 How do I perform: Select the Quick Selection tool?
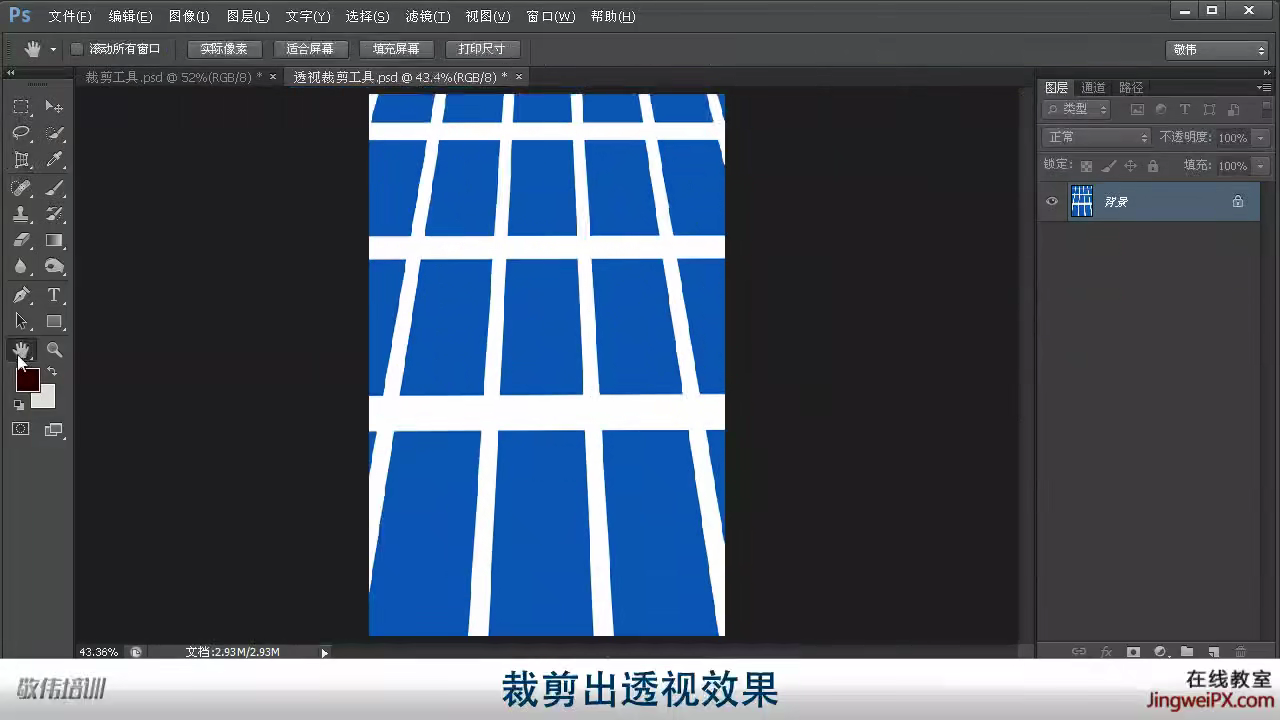point(54,133)
